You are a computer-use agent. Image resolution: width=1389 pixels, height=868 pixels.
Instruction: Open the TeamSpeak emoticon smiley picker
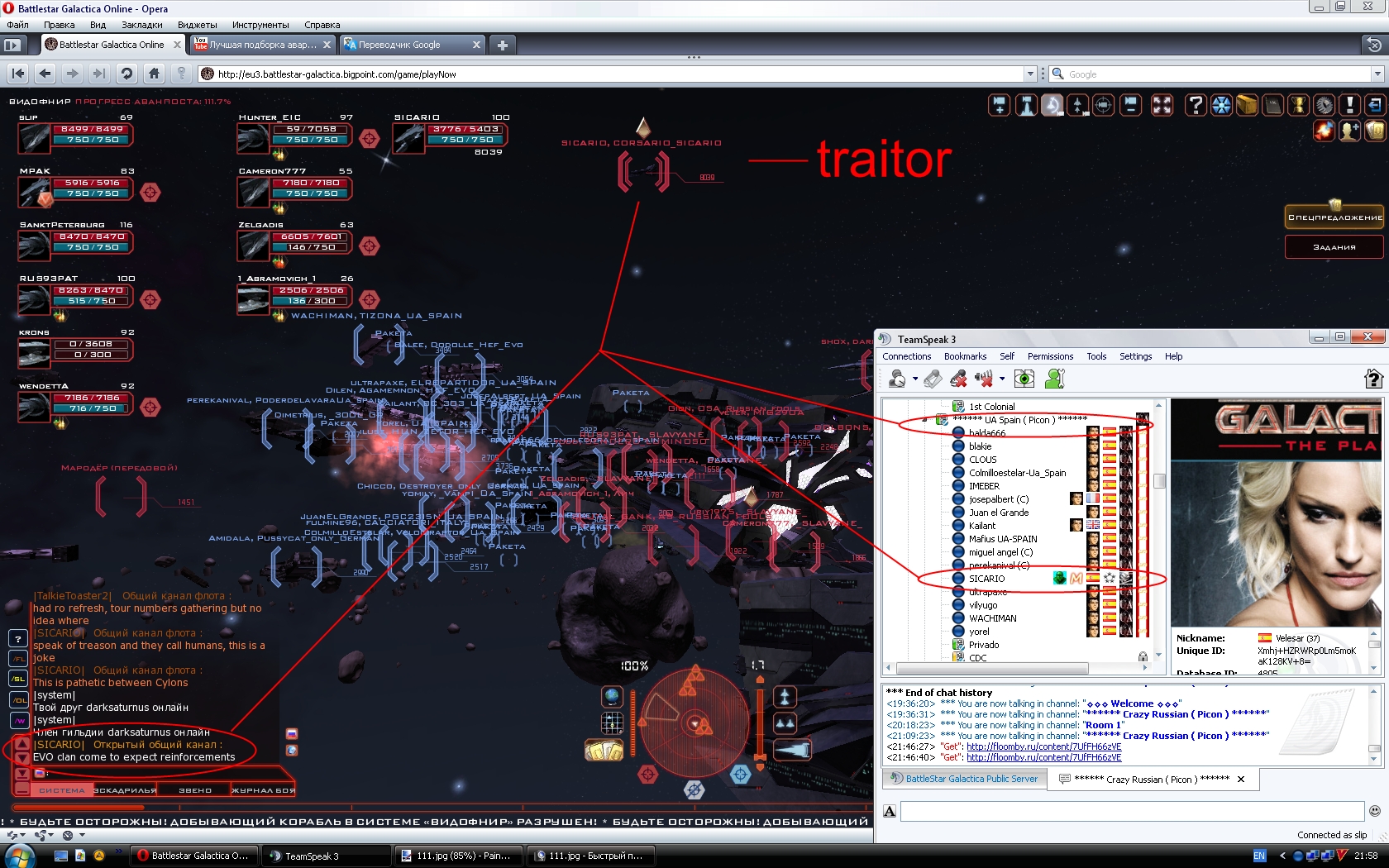[1375, 811]
